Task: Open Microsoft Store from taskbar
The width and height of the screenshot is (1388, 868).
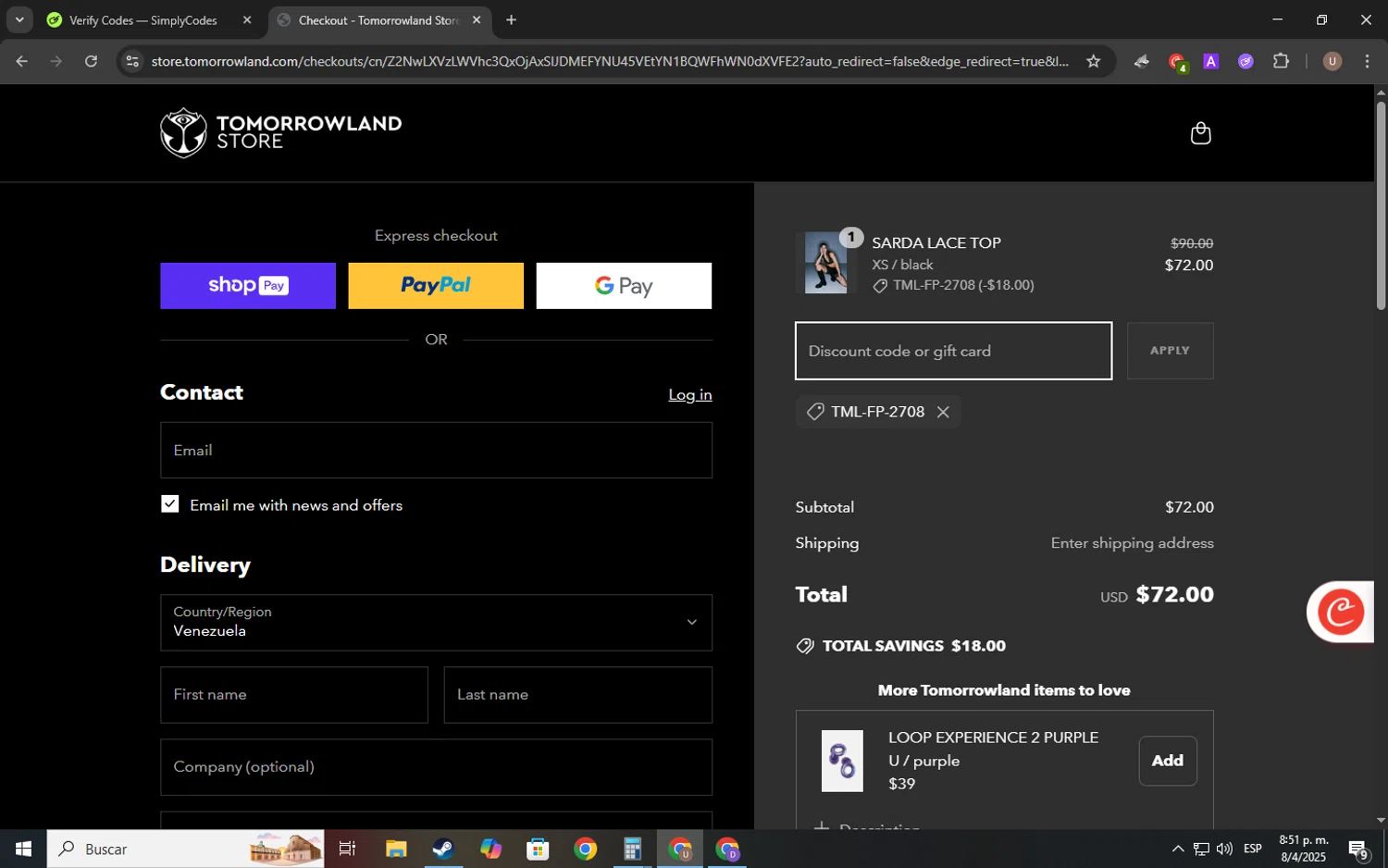Action: 538,849
